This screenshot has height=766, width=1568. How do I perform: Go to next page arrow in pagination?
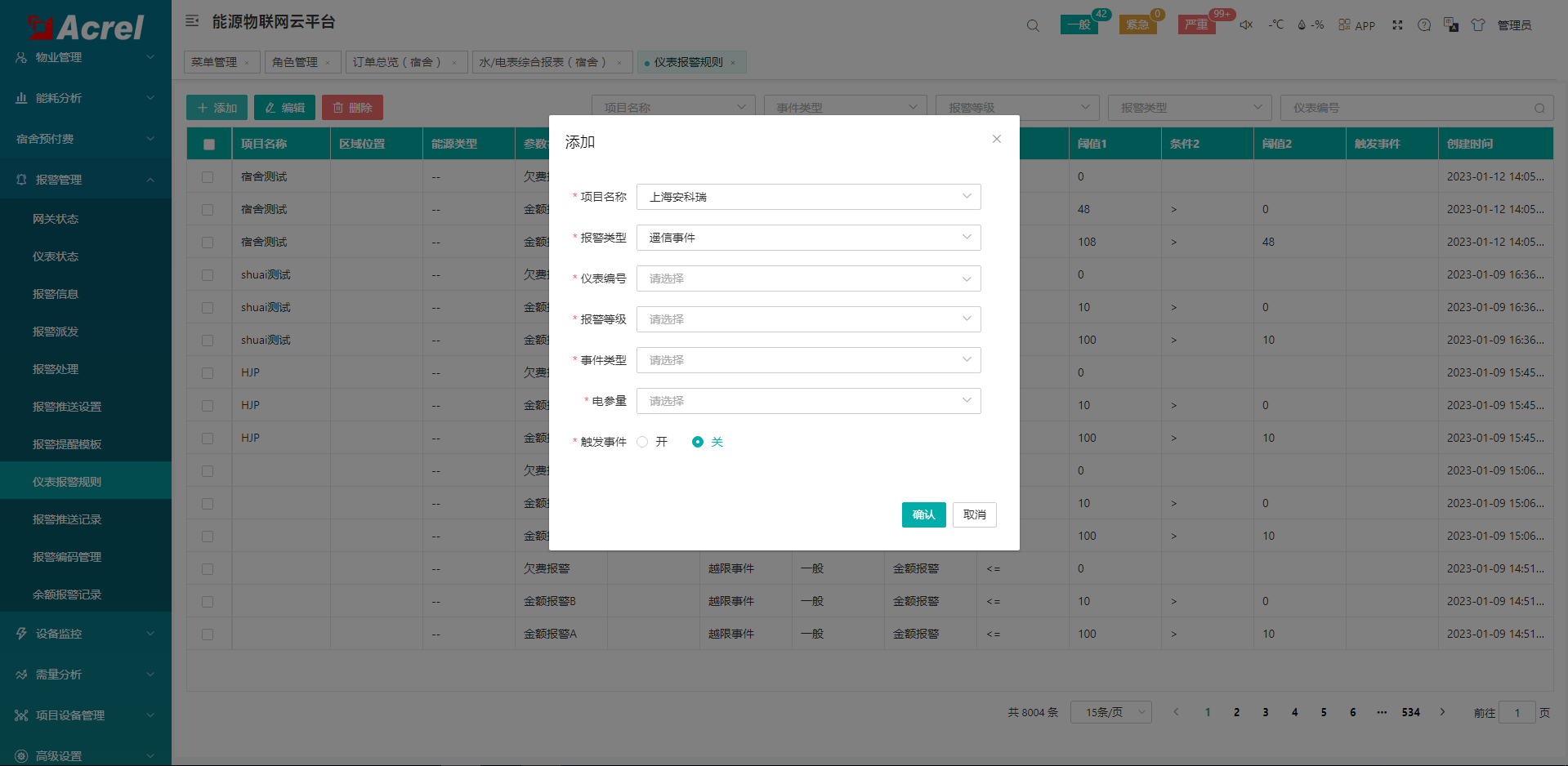tap(1443, 712)
